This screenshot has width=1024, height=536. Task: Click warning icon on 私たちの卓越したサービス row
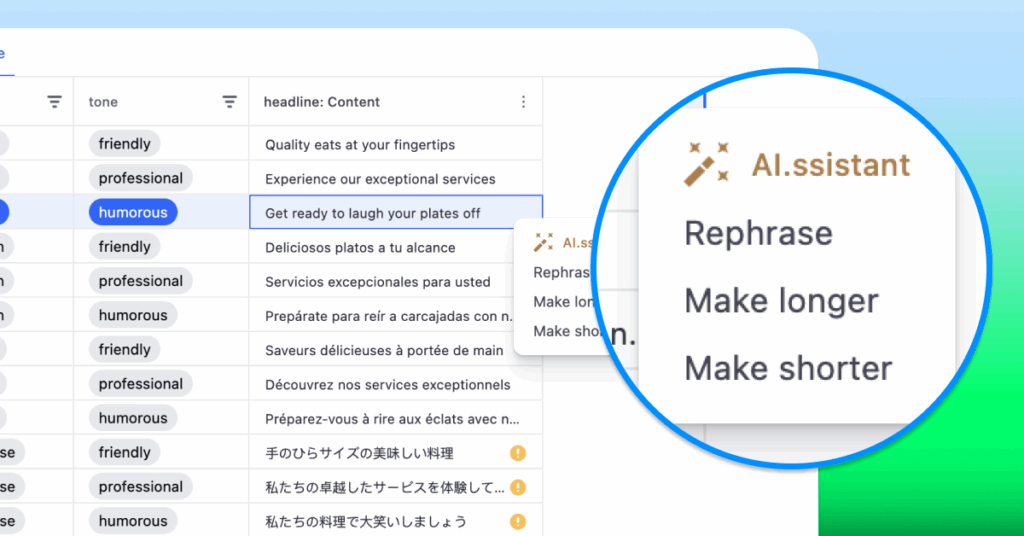518,487
